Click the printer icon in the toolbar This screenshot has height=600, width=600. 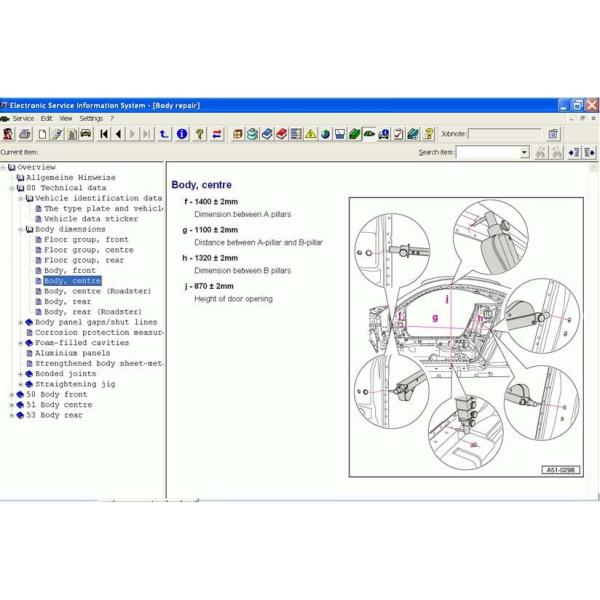point(25,134)
